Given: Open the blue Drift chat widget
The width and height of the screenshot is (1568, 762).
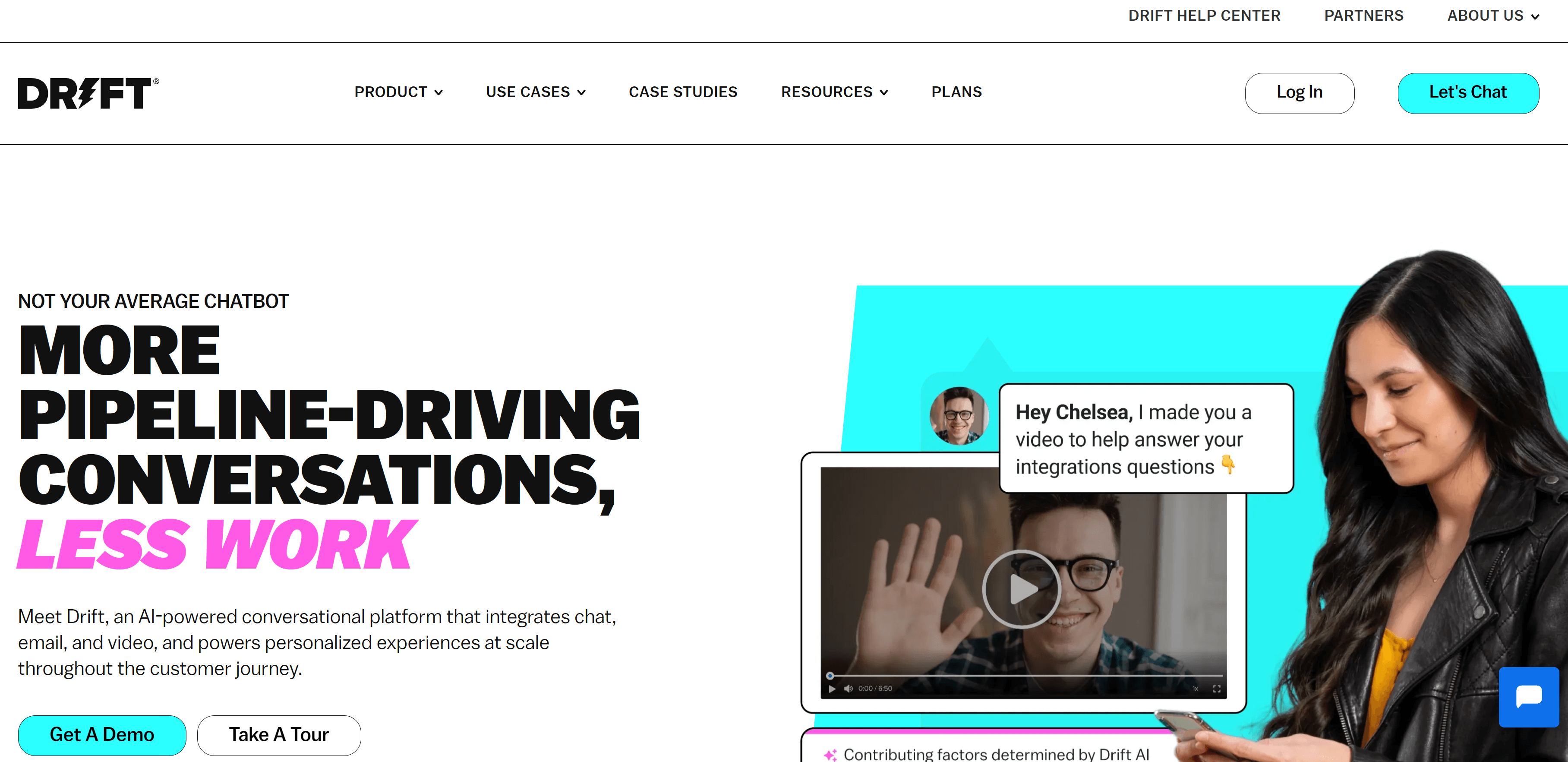Looking at the screenshot, I should [1528, 696].
